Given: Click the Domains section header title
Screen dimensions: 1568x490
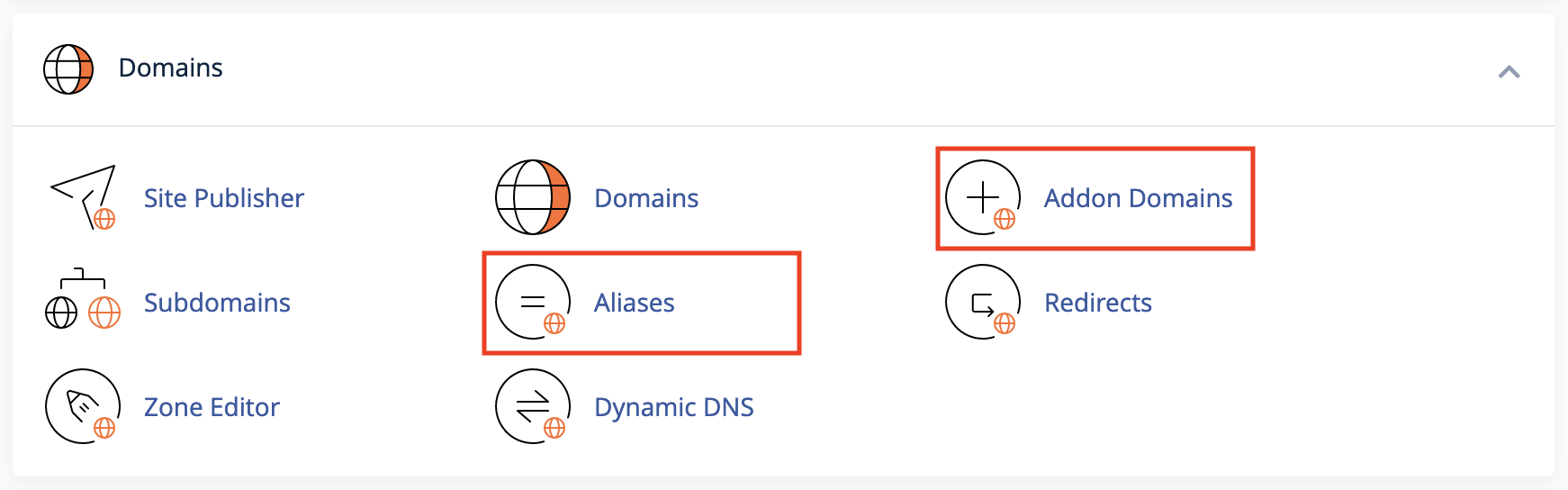Looking at the screenshot, I should pyautogui.click(x=171, y=68).
